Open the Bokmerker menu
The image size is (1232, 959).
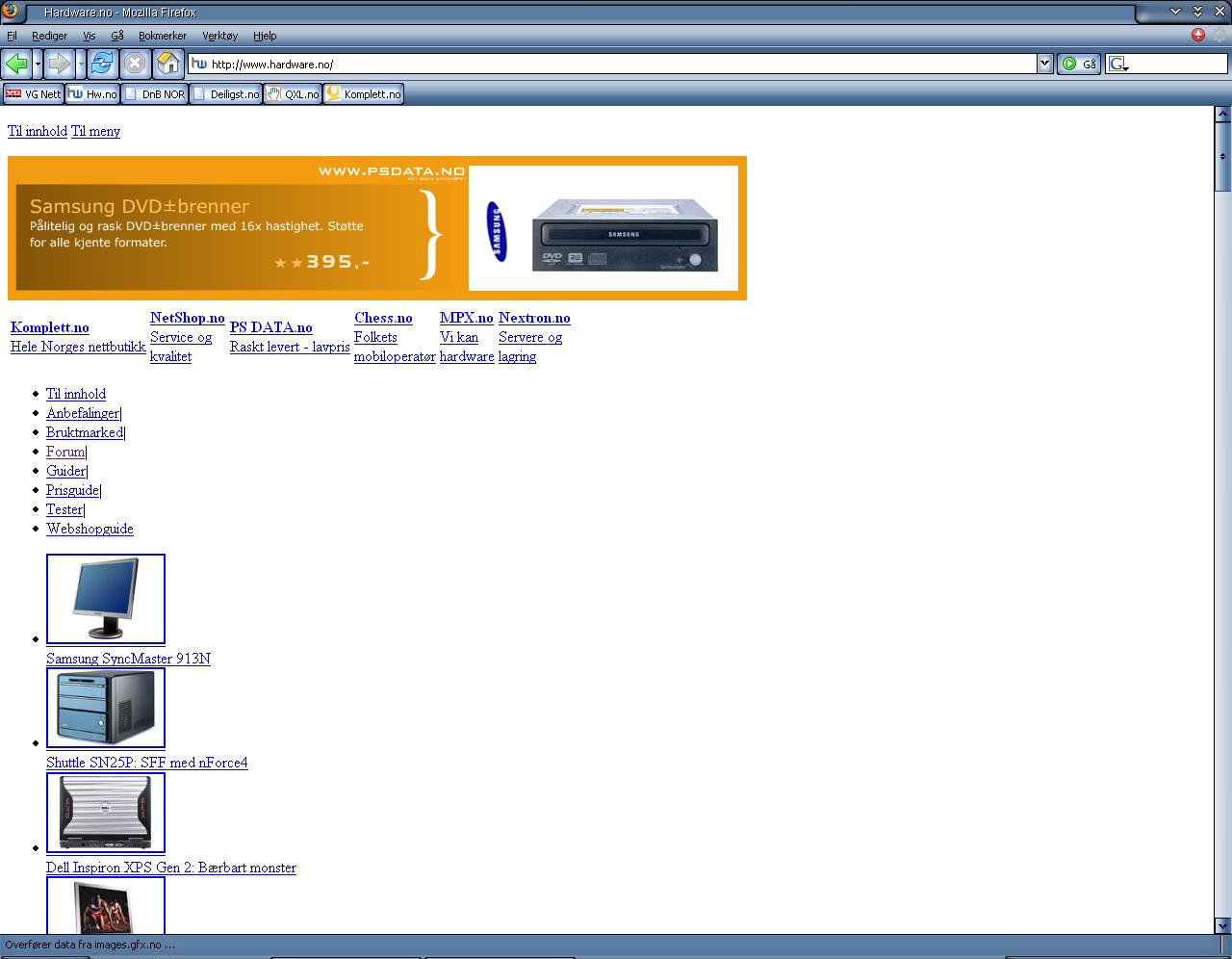(163, 36)
